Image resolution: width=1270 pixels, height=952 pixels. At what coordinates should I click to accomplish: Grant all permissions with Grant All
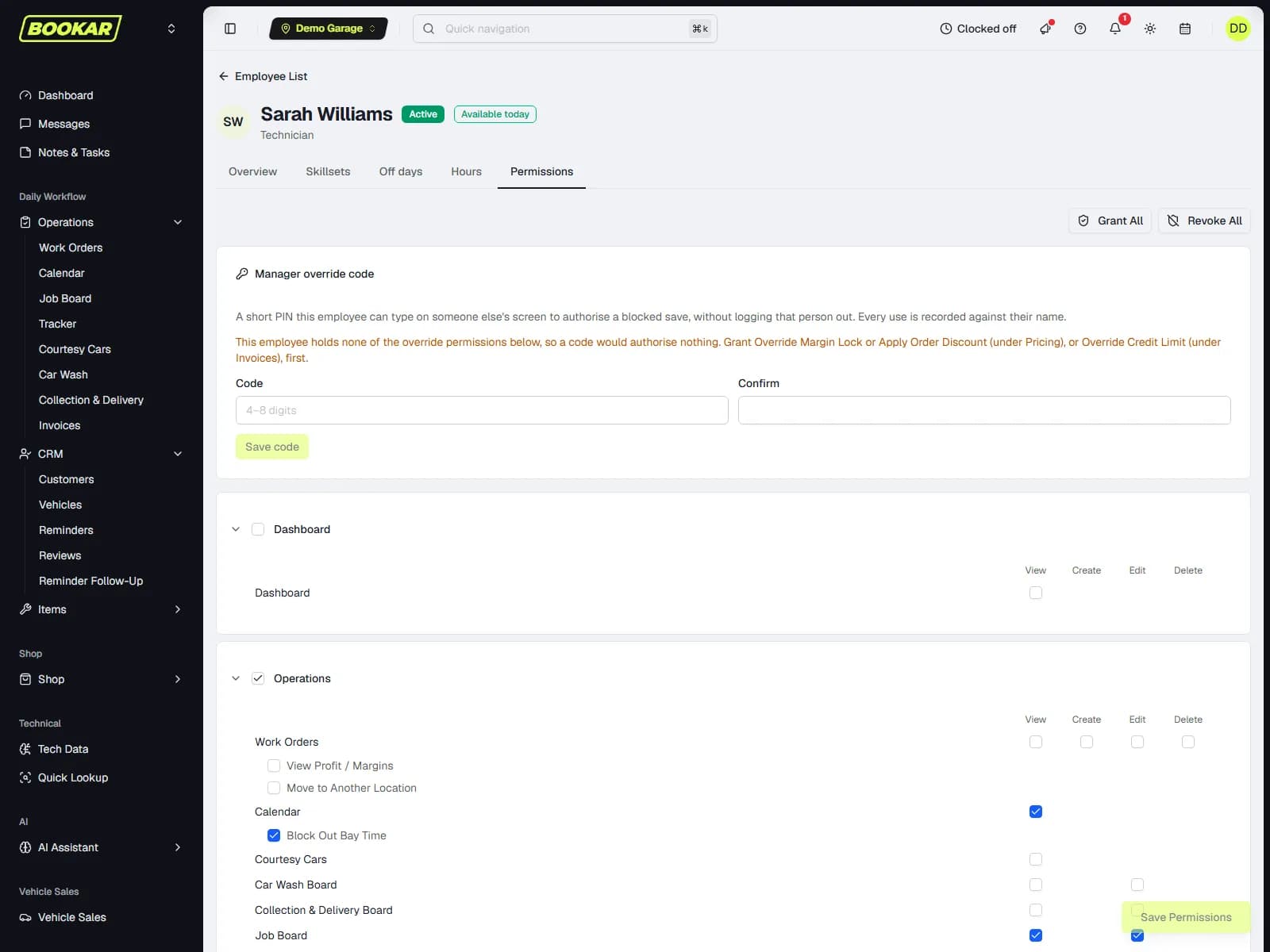pos(1110,221)
